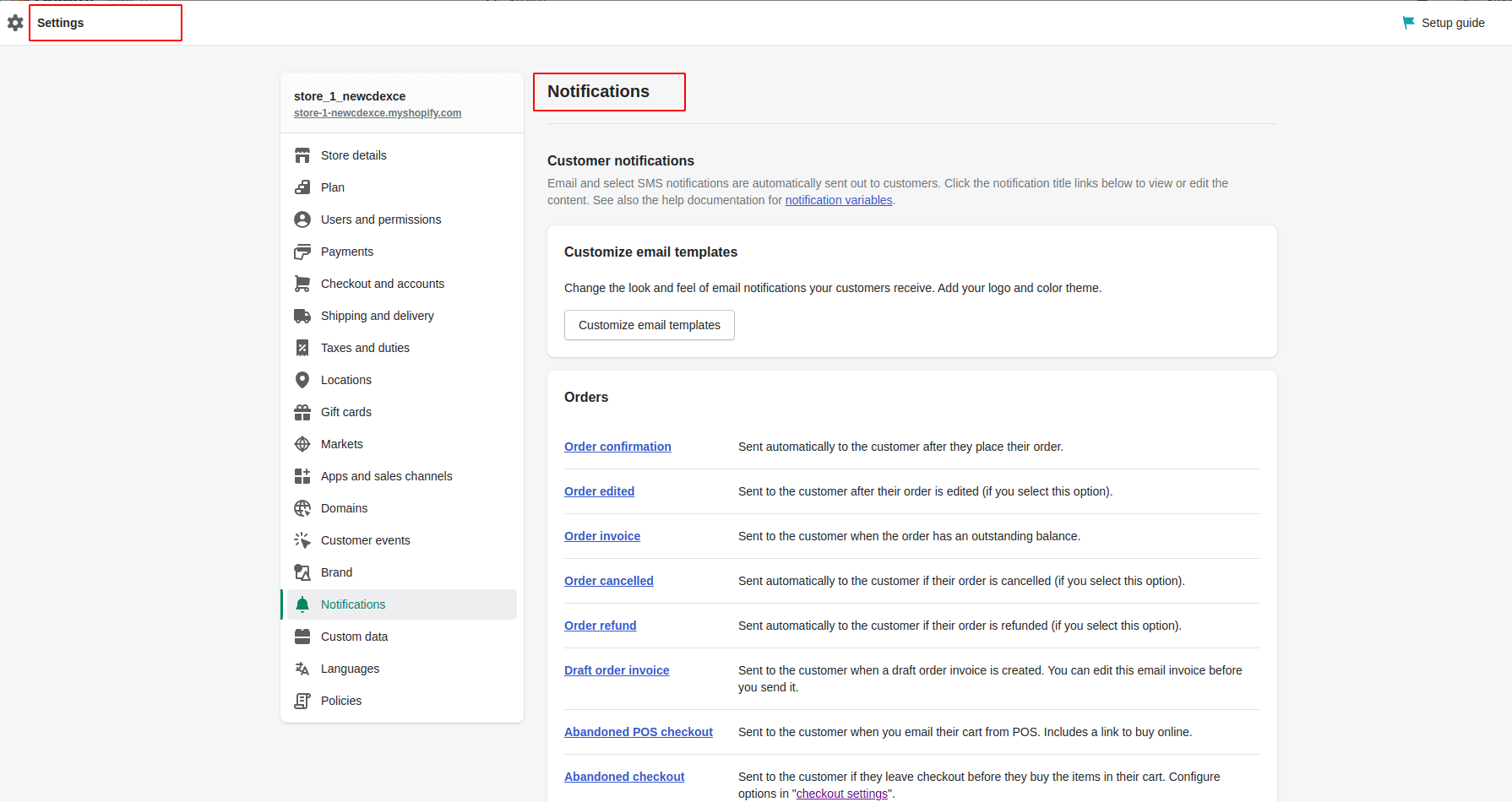Select Domains in the sidebar

(402, 508)
